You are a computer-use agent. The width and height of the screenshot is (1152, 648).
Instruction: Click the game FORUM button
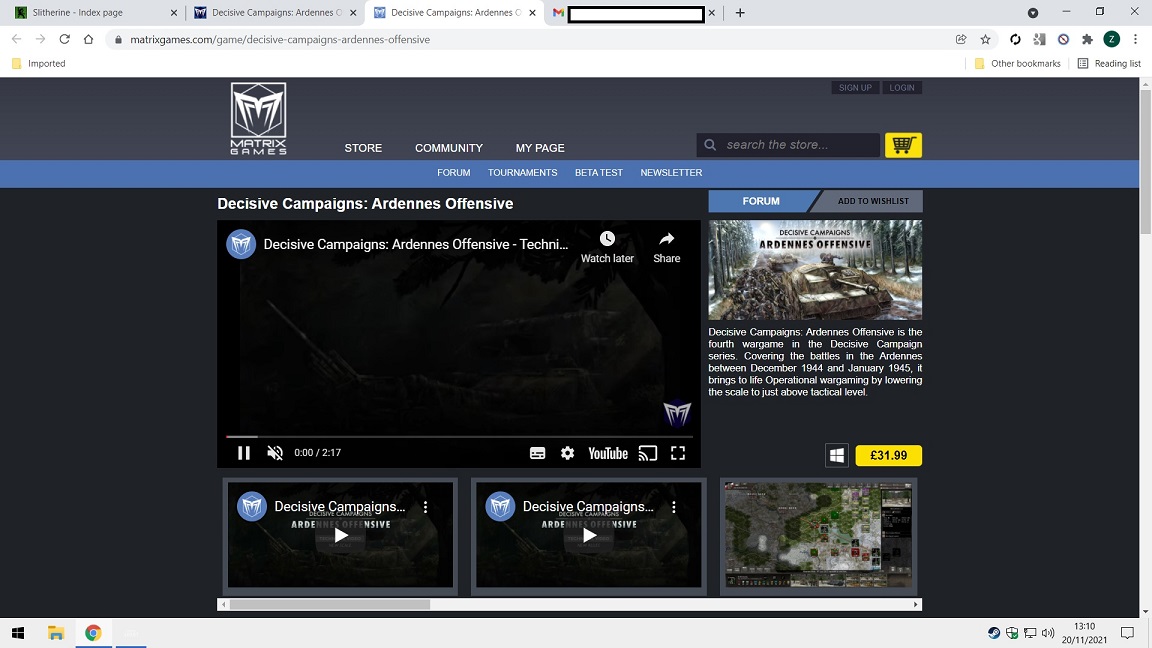click(x=760, y=201)
